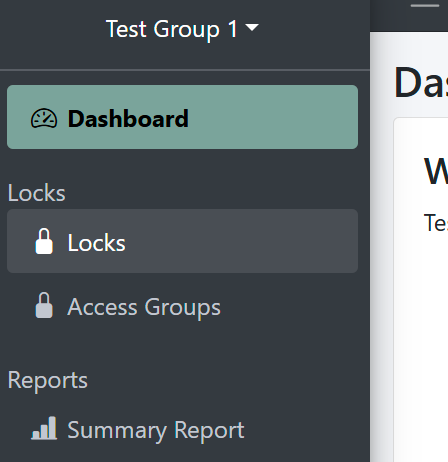Click the white padlock icon beside Locks
Viewport: 448px width, 462px height.
tap(44, 241)
